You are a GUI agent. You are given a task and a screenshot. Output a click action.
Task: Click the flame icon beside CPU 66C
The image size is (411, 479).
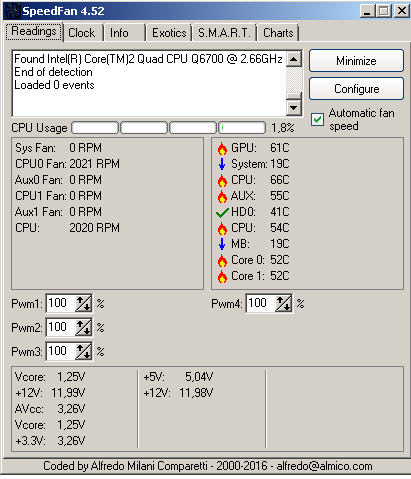tap(222, 180)
